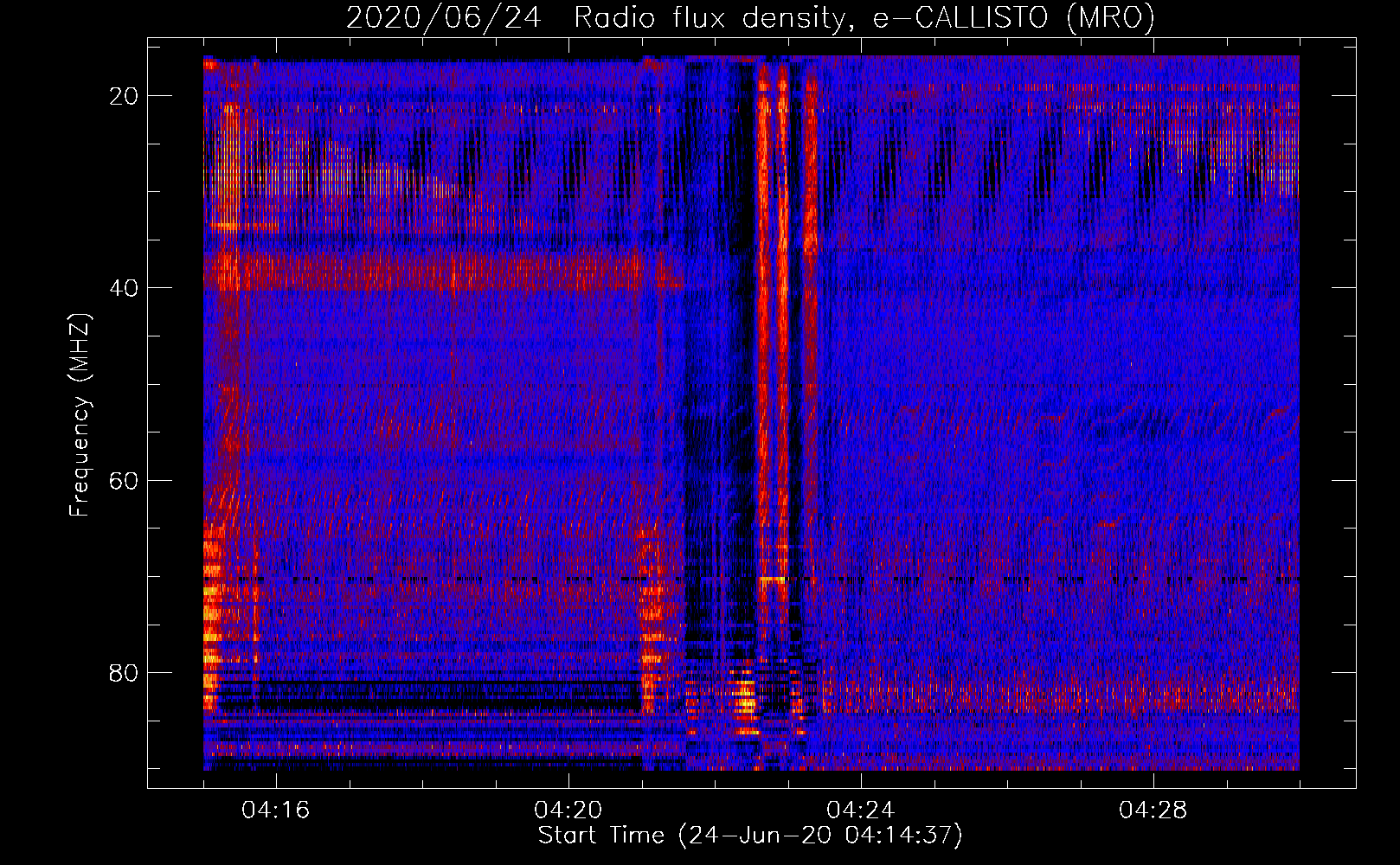Click the 80 frequency tick label

pos(125,673)
